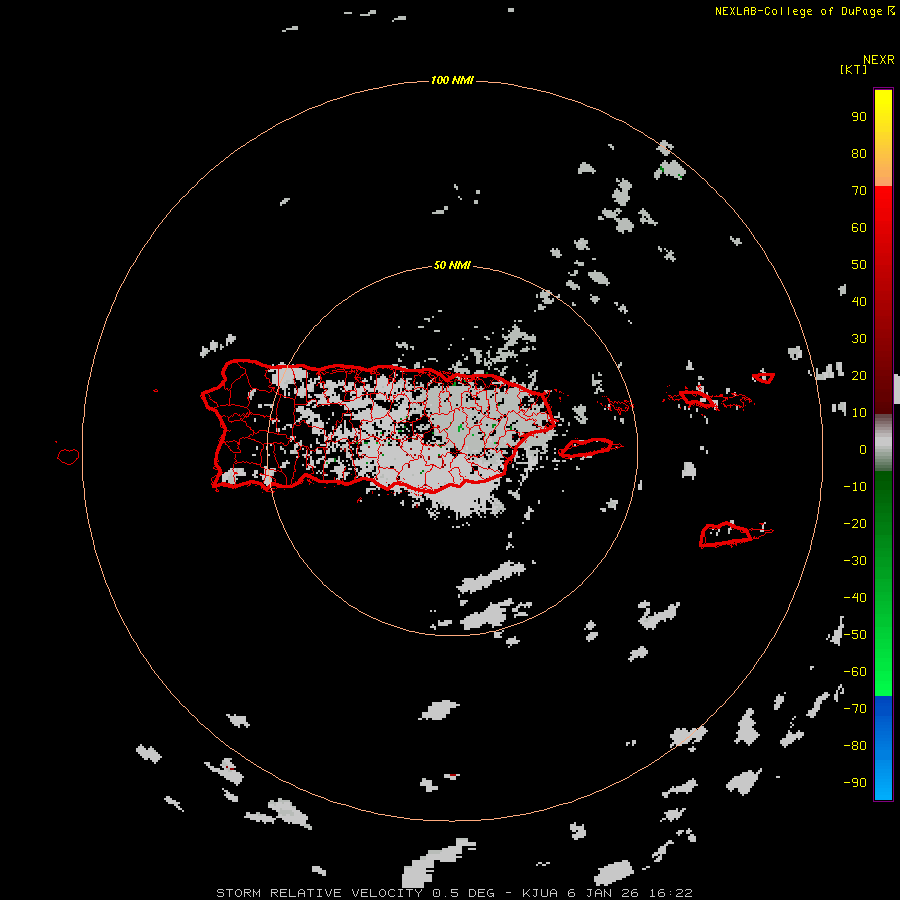The image size is (900, 900).
Task: Click the -30 value on velocity scale
Action: click(x=855, y=561)
